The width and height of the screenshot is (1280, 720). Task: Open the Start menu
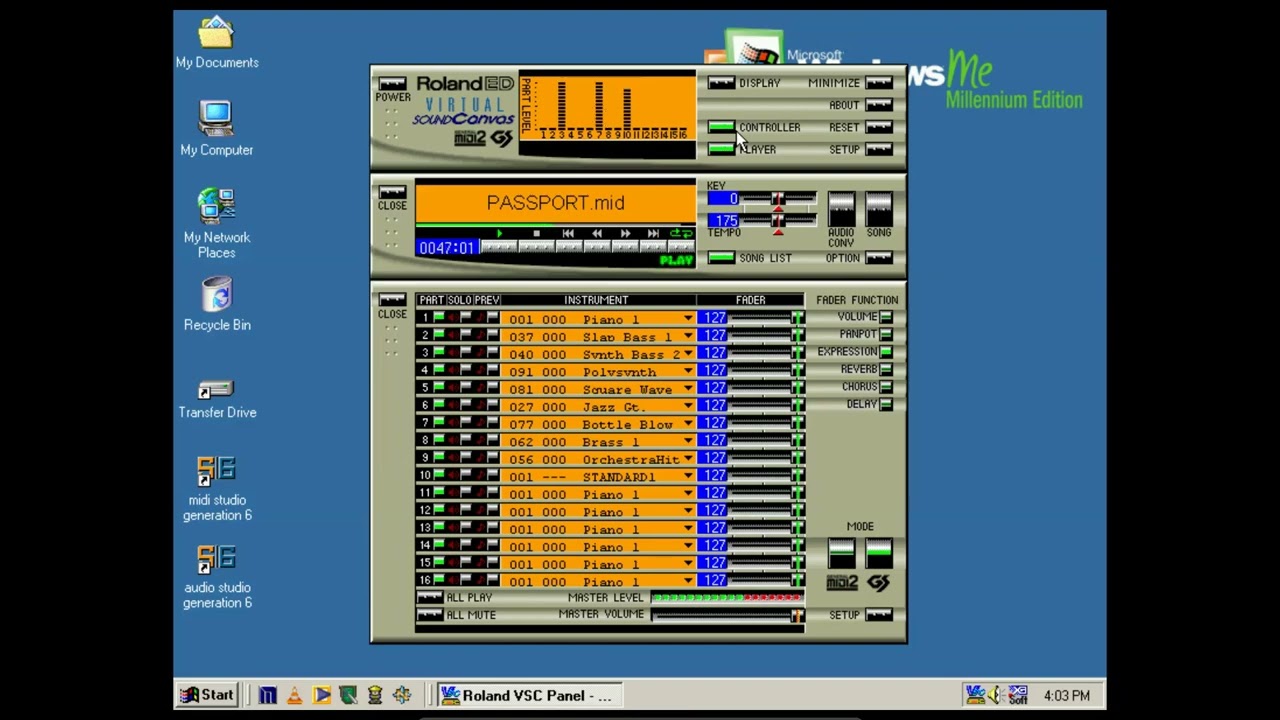coord(207,695)
